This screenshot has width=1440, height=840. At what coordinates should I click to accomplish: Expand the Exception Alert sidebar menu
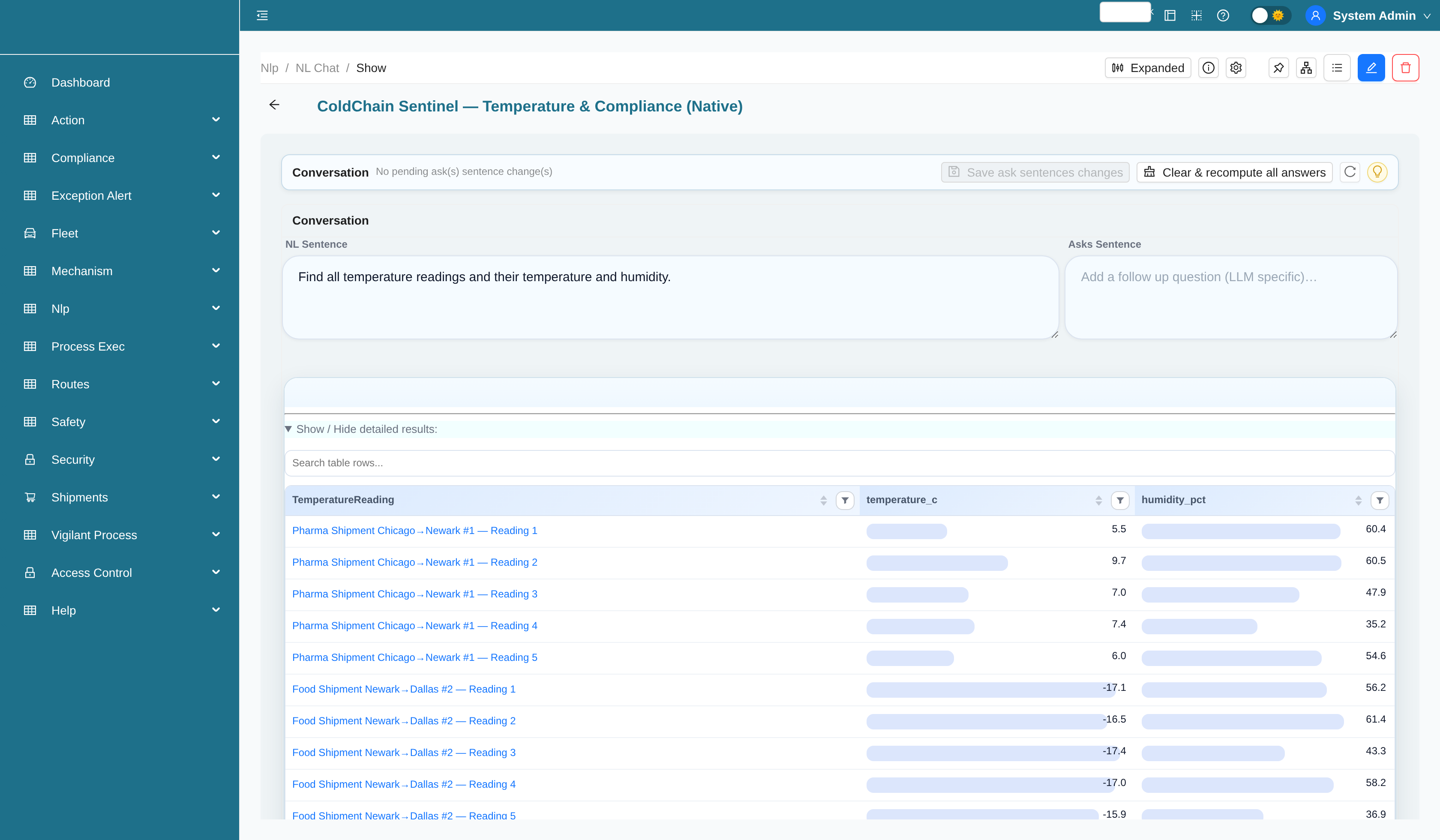pos(120,195)
